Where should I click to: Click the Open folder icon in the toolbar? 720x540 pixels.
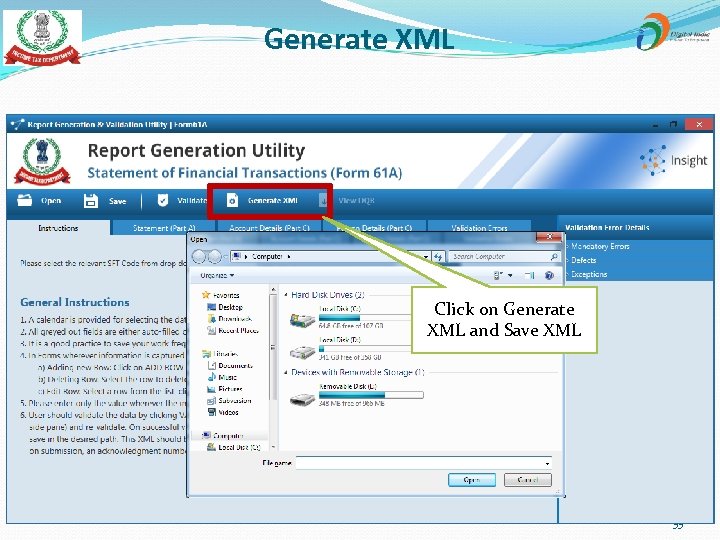[24, 200]
